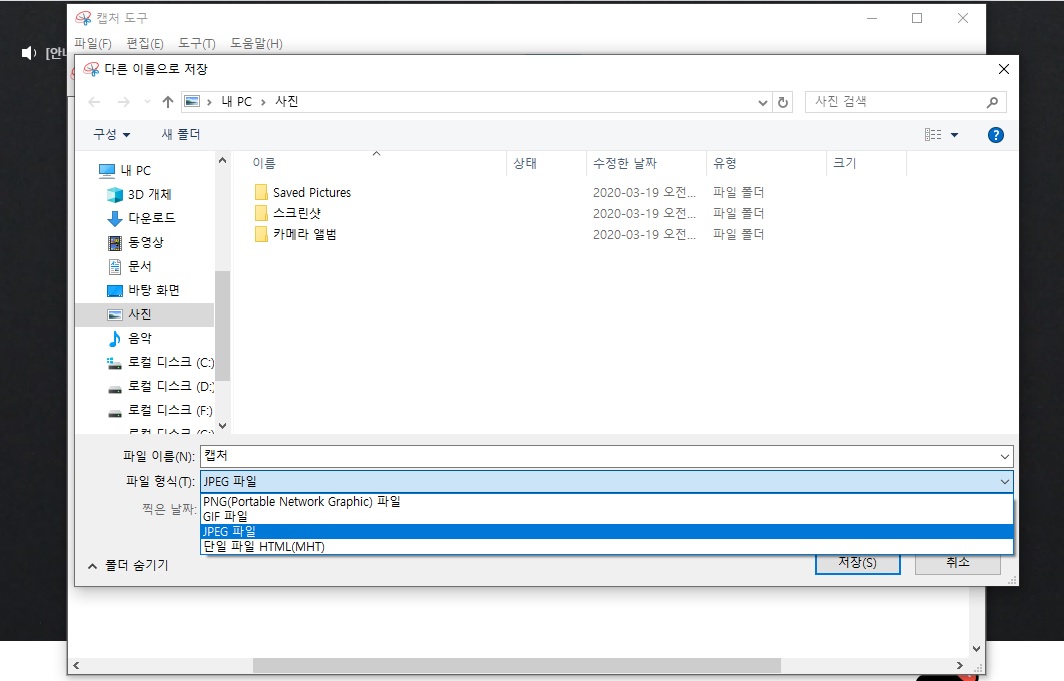Open 음악 folder in sidebar
The image size is (1064, 681).
click(x=130, y=338)
